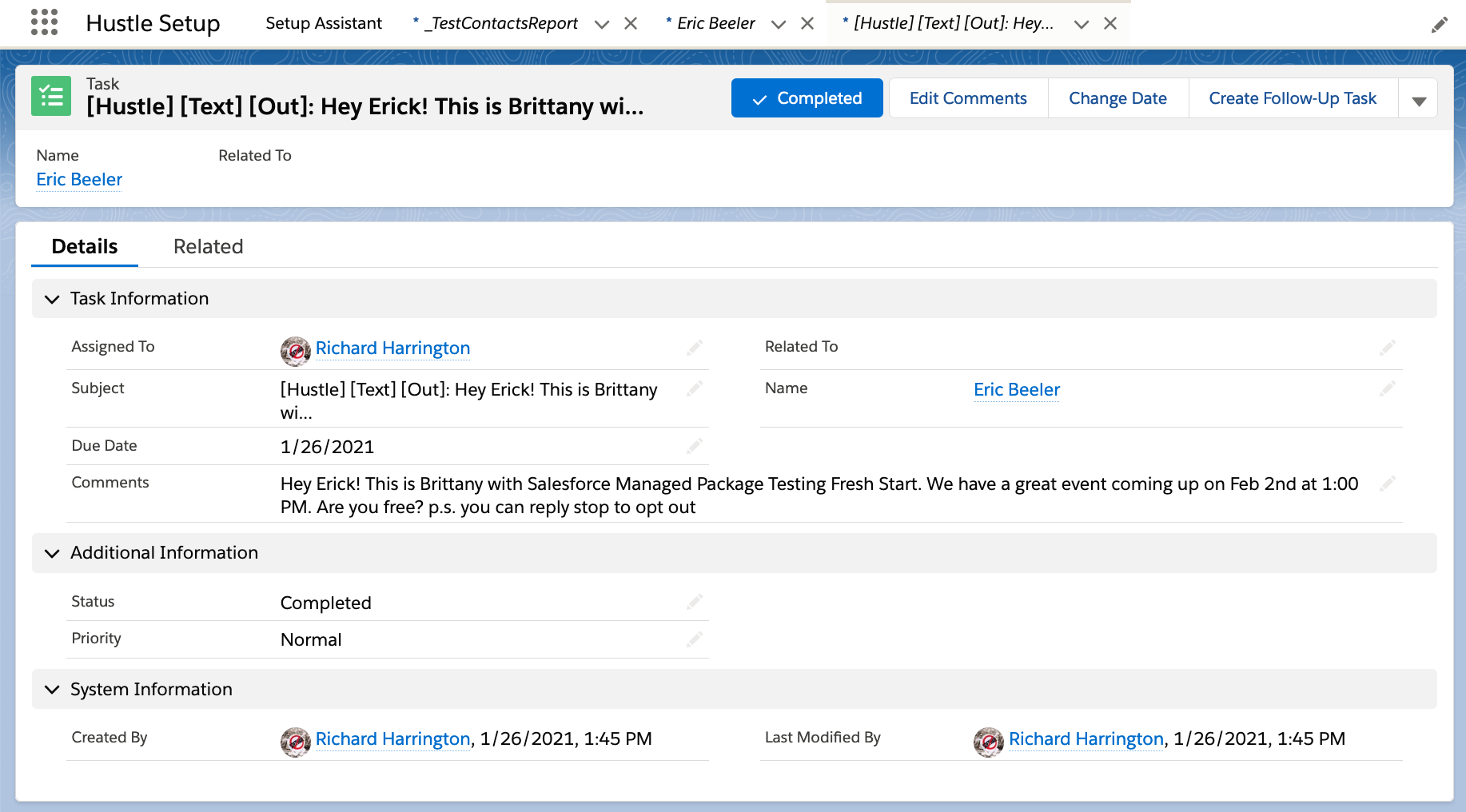This screenshot has height=812, width=1466.
Task: Click Richard Harrington avatar in Created By
Action: point(296,742)
